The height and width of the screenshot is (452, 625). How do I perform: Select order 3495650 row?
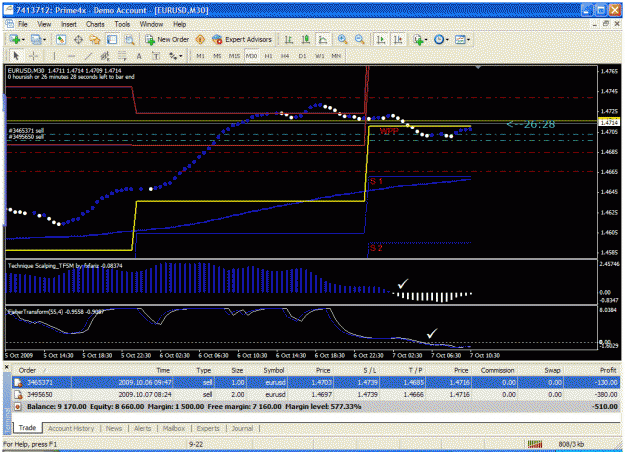316,395
